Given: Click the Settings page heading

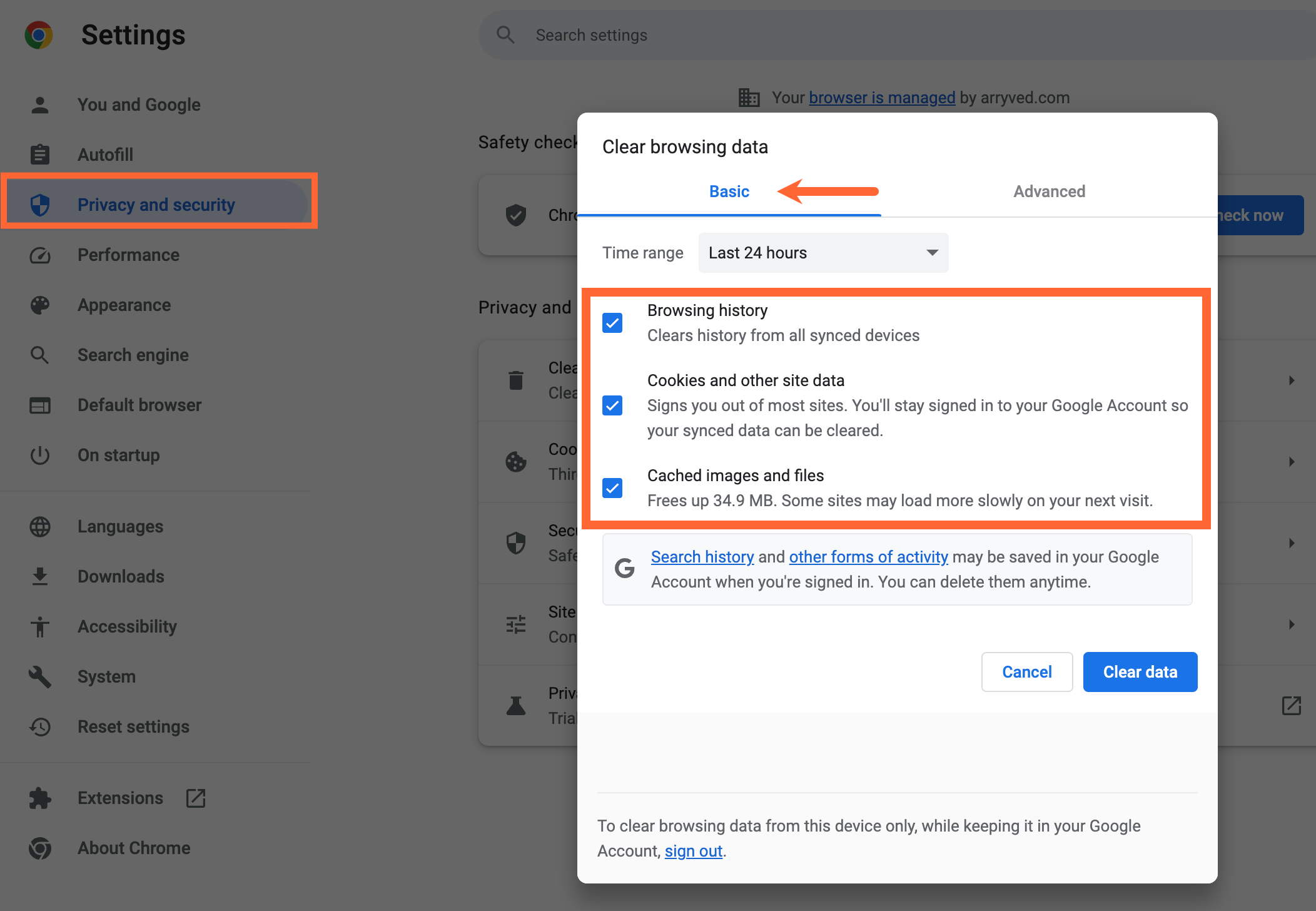Looking at the screenshot, I should (133, 35).
